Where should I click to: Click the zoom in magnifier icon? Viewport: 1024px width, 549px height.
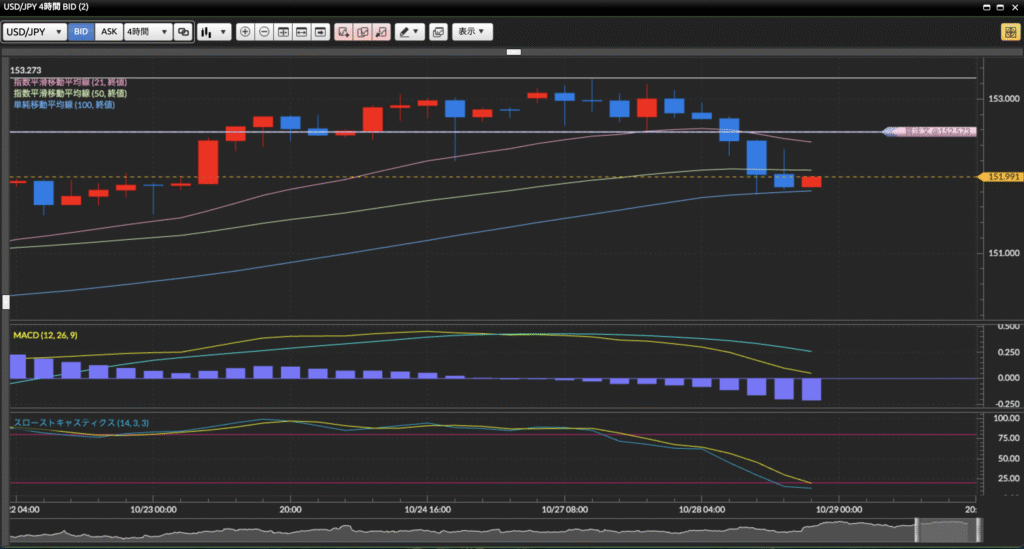point(245,32)
